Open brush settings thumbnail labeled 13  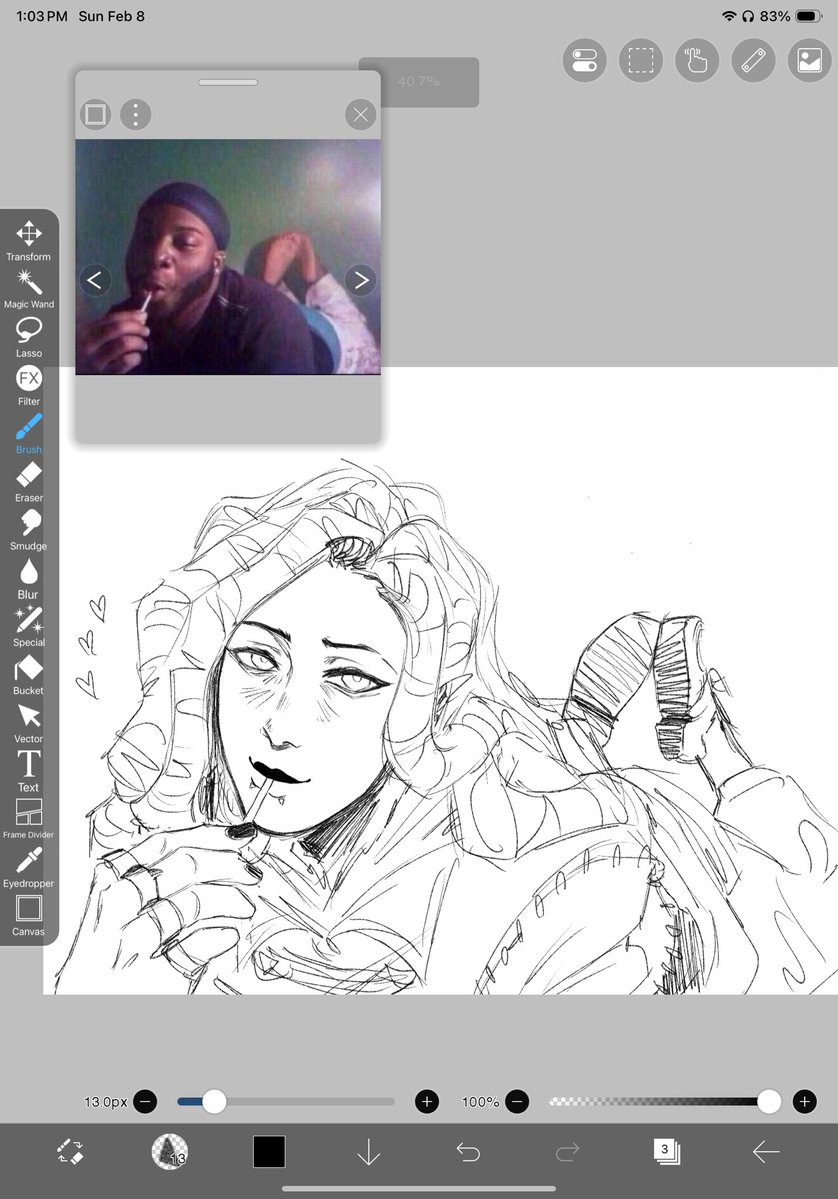pos(170,1152)
